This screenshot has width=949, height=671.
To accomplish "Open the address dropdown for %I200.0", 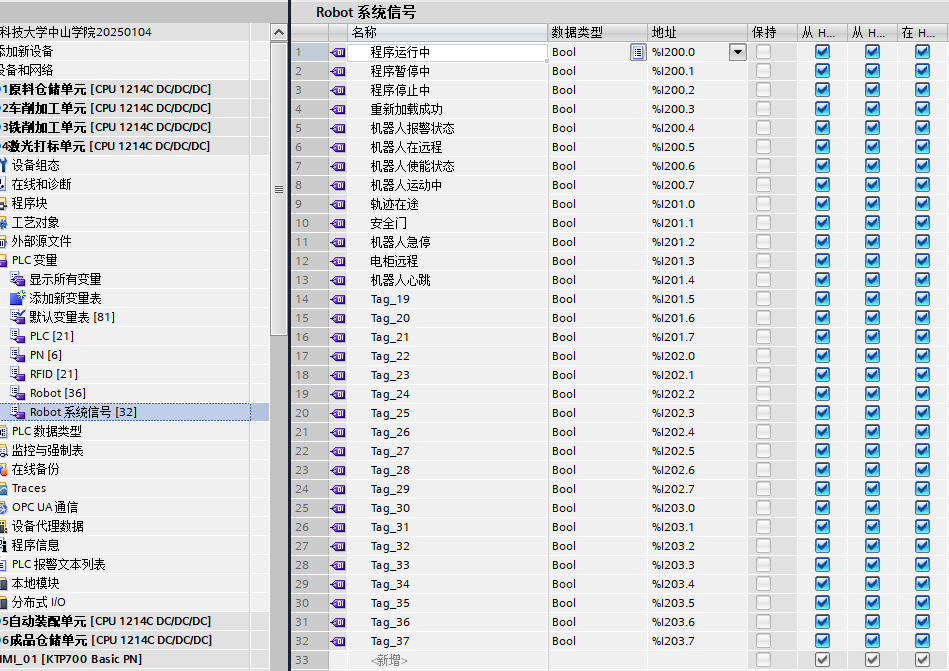I will 738,52.
